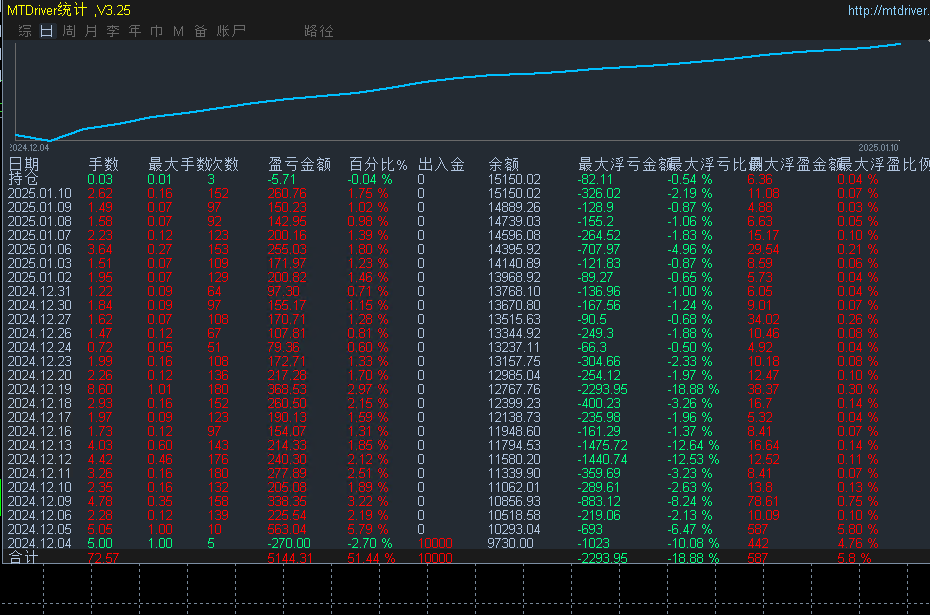Switch to the 综 summary tab
Image resolution: width=930 pixels, height=615 pixels.
pyautogui.click(x=25, y=31)
